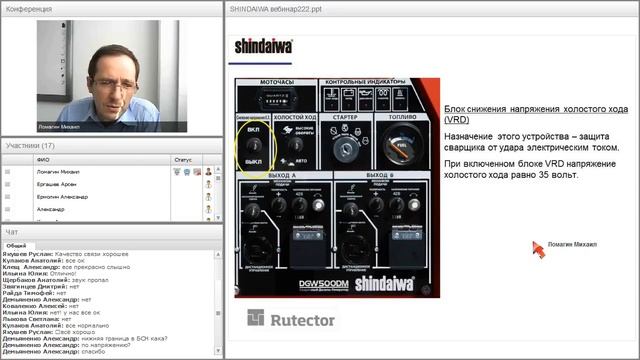Click the Участники (17) panel header
640x360 pixels.
(x=112, y=146)
